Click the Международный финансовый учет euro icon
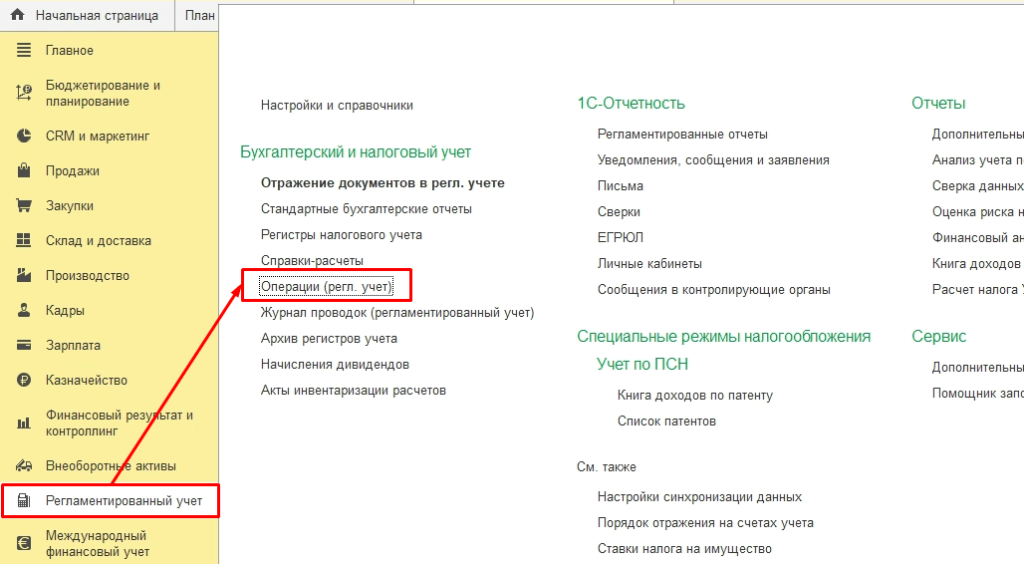 (24, 543)
